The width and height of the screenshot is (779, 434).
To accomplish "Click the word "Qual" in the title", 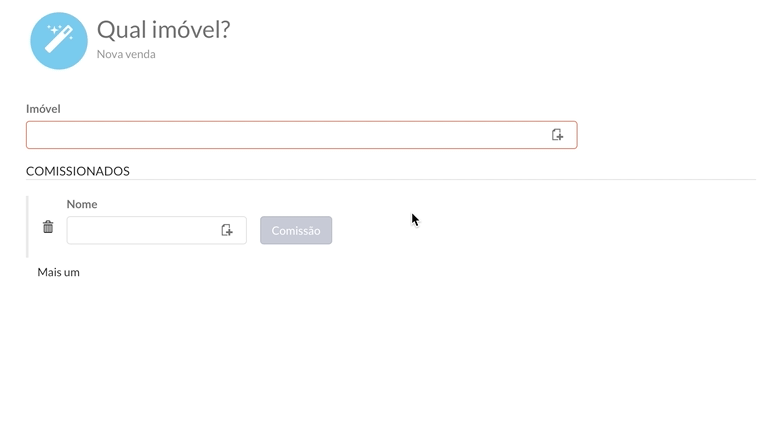I will coord(120,30).
